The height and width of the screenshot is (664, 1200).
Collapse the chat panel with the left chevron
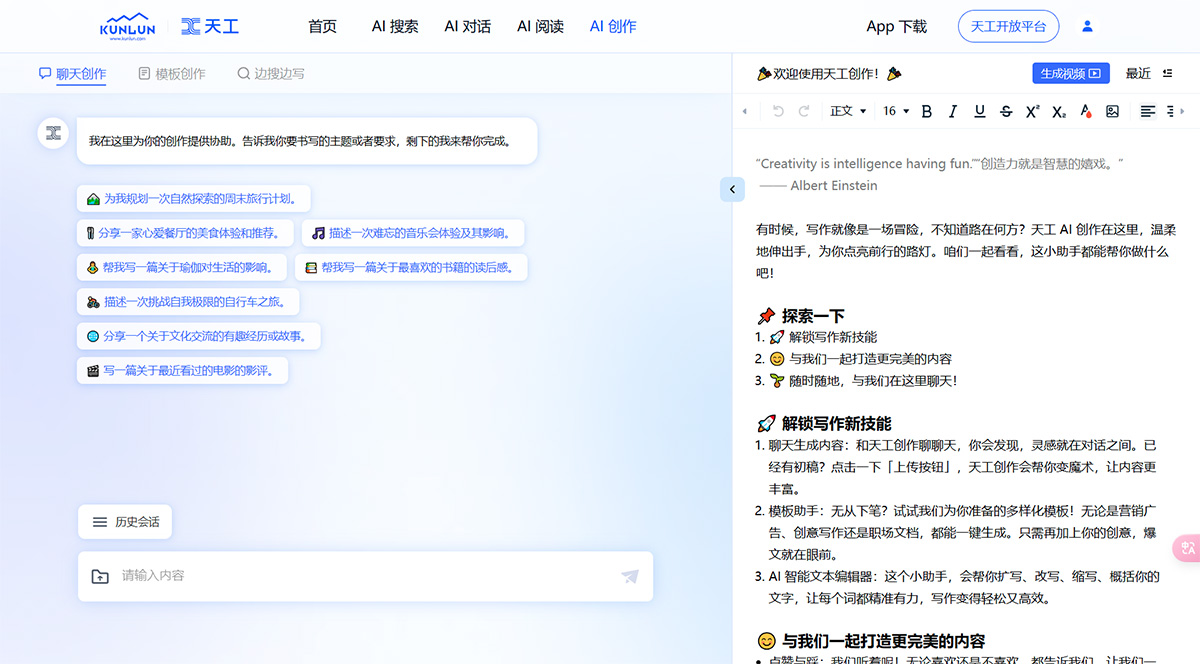pyautogui.click(x=733, y=189)
